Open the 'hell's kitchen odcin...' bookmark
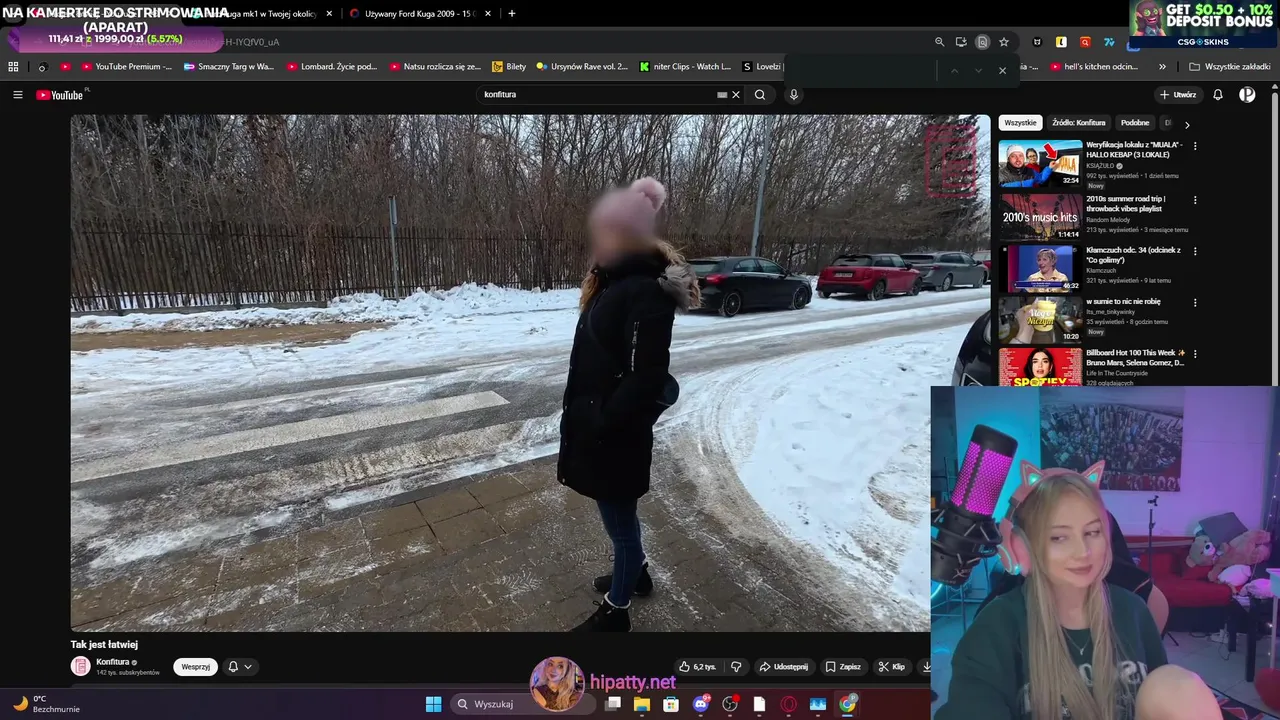Viewport: 1280px width, 720px height. coord(1094,67)
